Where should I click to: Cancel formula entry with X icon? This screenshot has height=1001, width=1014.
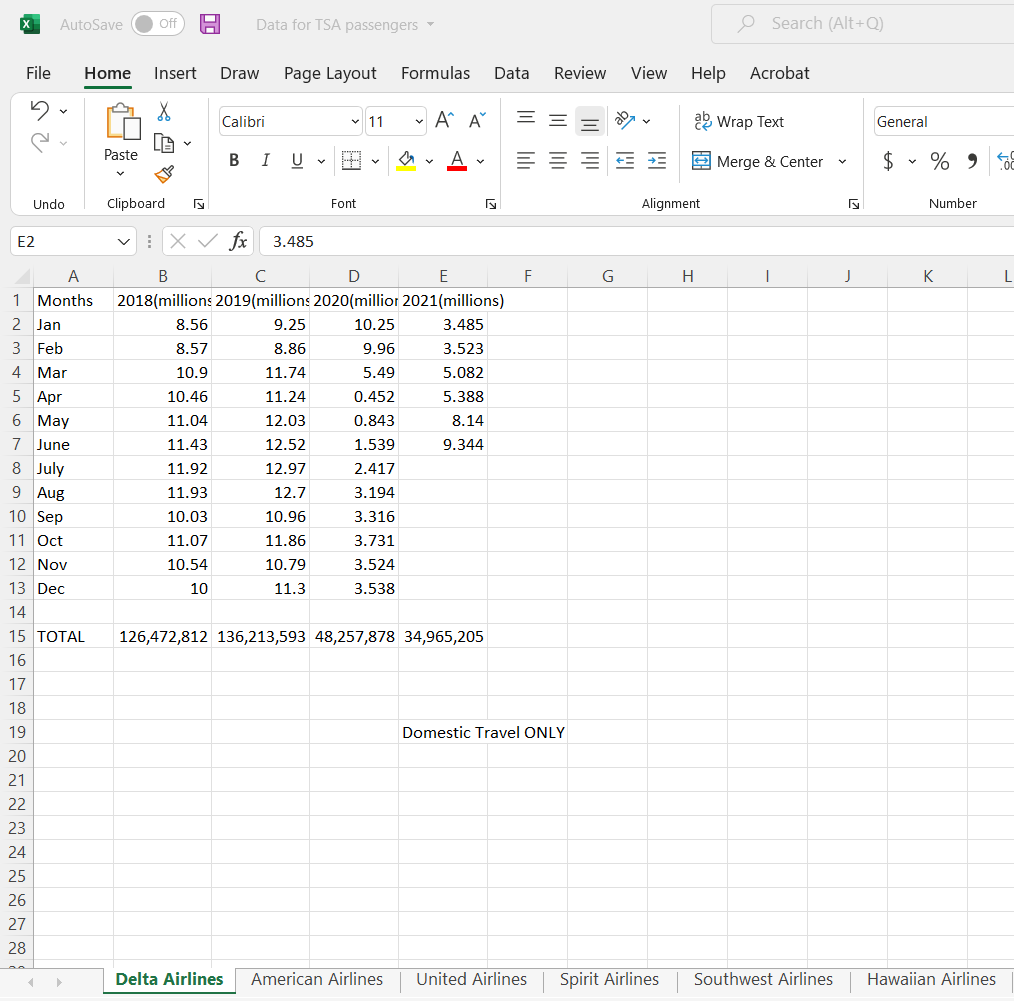[x=178, y=241]
